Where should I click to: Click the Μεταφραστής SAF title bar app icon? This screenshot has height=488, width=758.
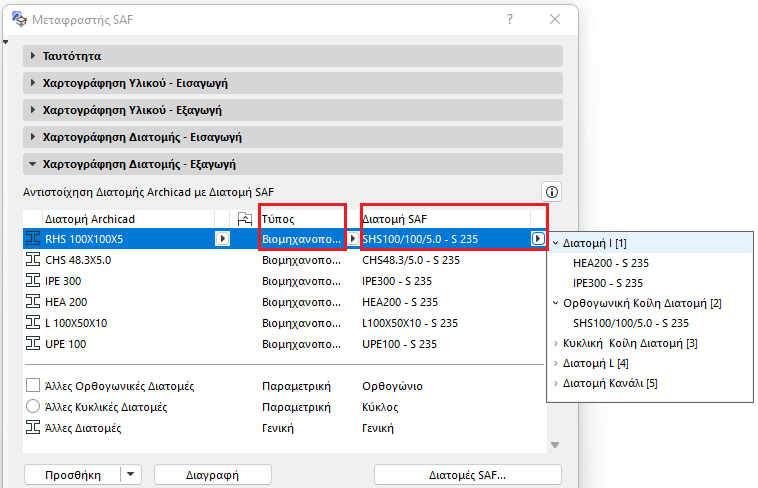(x=19, y=19)
